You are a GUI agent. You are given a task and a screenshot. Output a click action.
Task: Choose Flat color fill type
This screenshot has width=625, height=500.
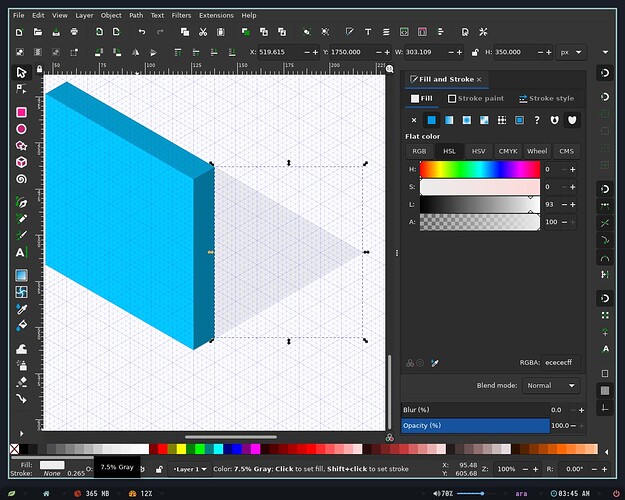point(431,120)
